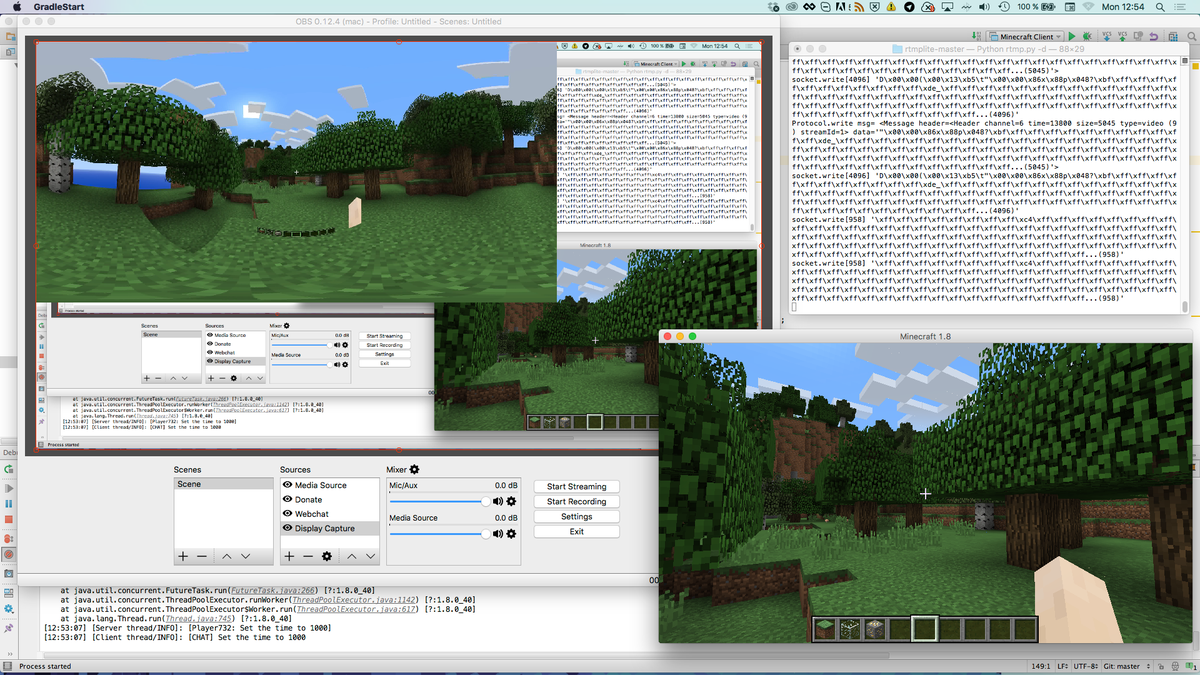Open OBS Settings button

576,517
